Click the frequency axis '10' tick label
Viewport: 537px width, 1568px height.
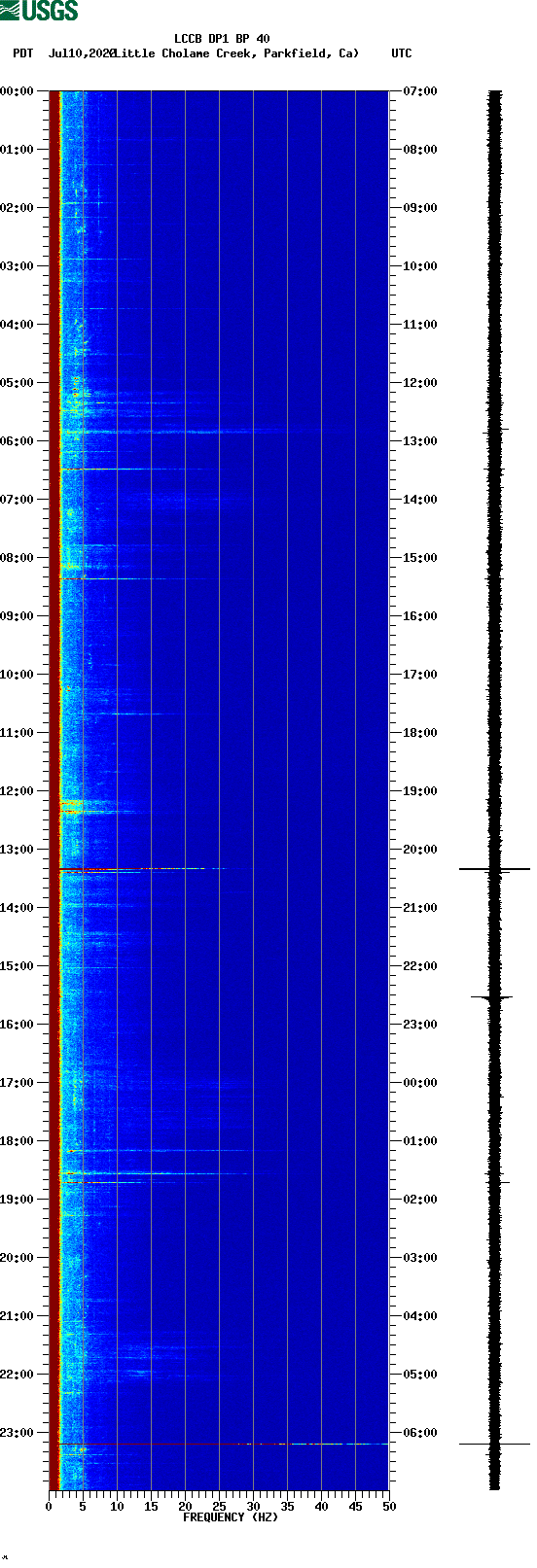pyautogui.click(x=117, y=1507)
